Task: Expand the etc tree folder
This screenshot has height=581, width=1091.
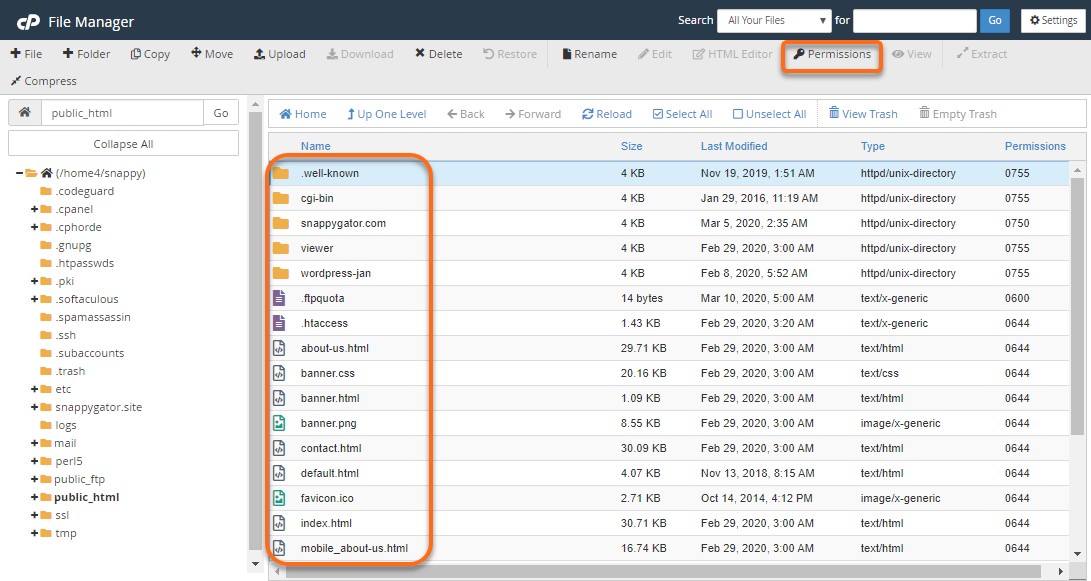Action: pos(34,389)
